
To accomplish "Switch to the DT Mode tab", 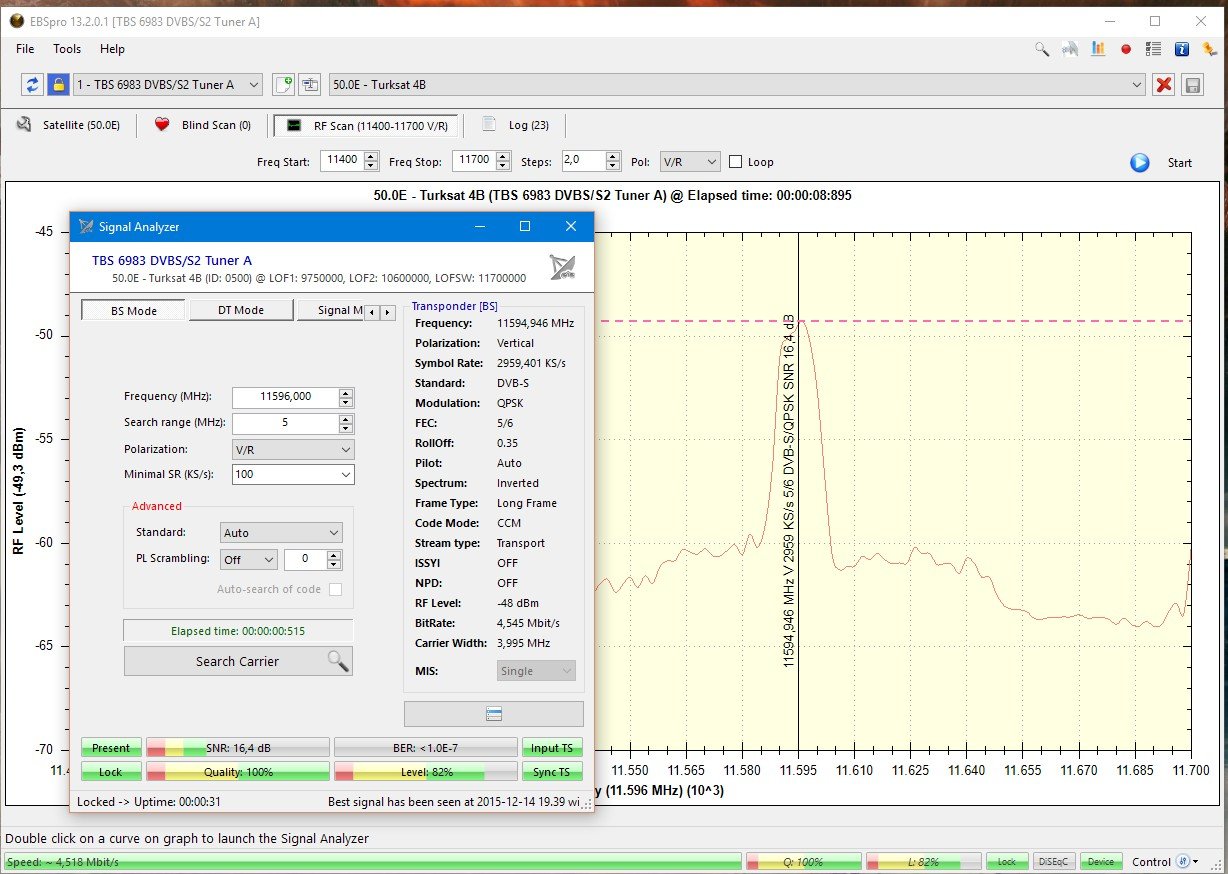I will (240, 310).
